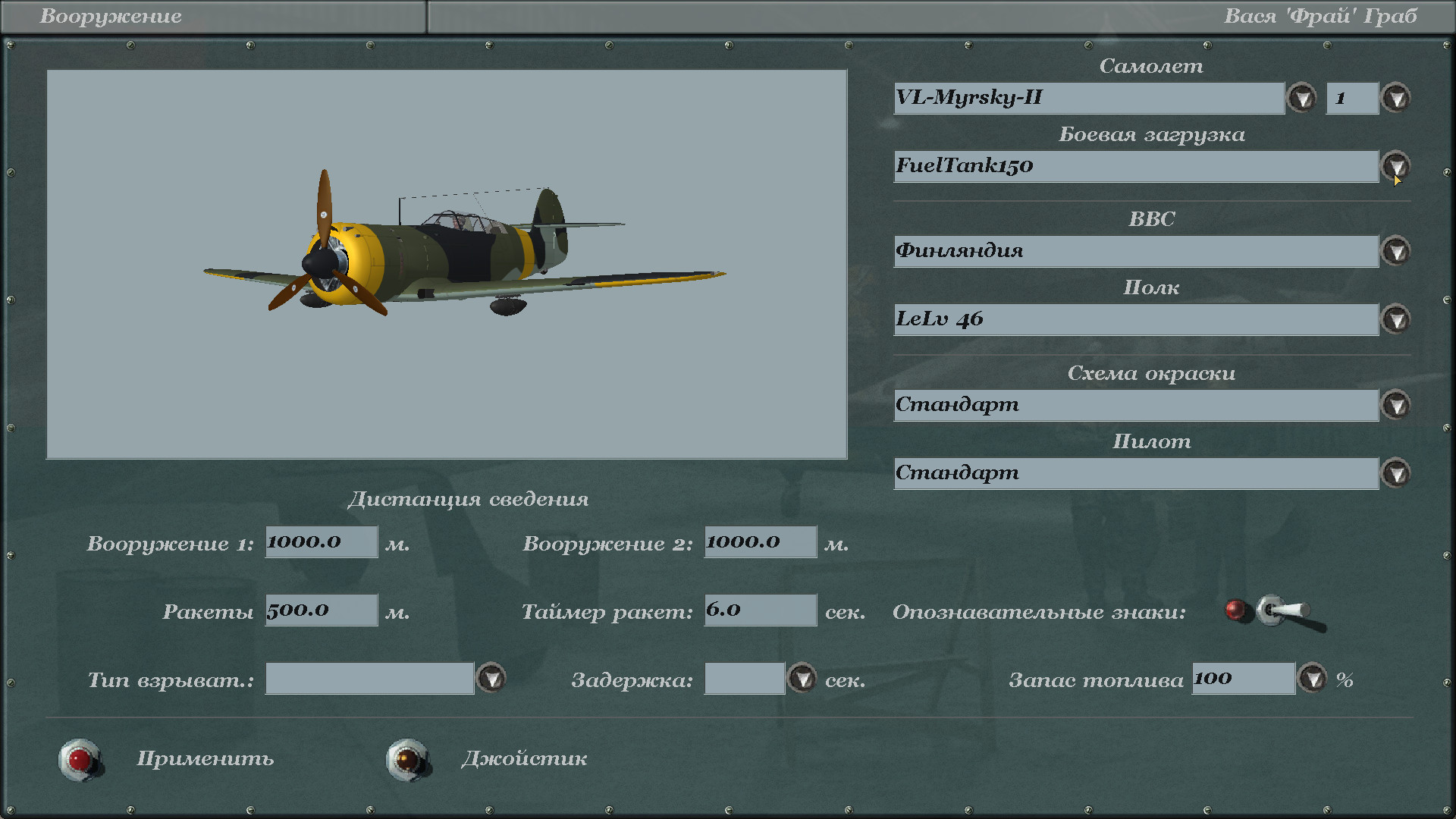Image resolution: width=1456 pixels, height=819 pixels.
Task: Expand Запас топлива percentage dropdown
Action: click(x=1313, y=678)
